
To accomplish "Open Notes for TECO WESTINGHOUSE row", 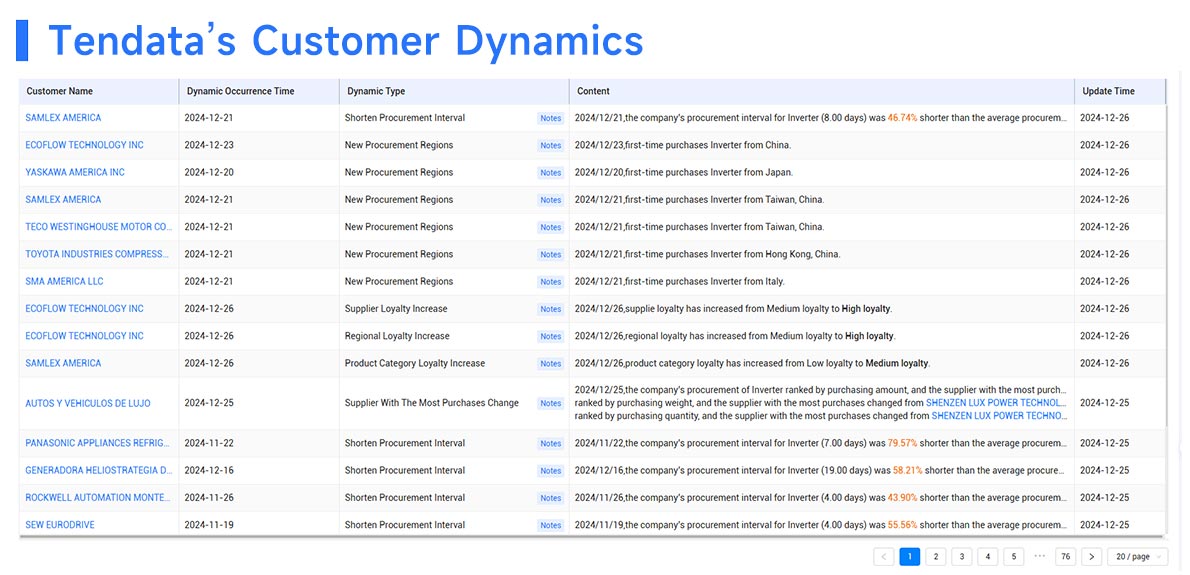I will [550, 228].
